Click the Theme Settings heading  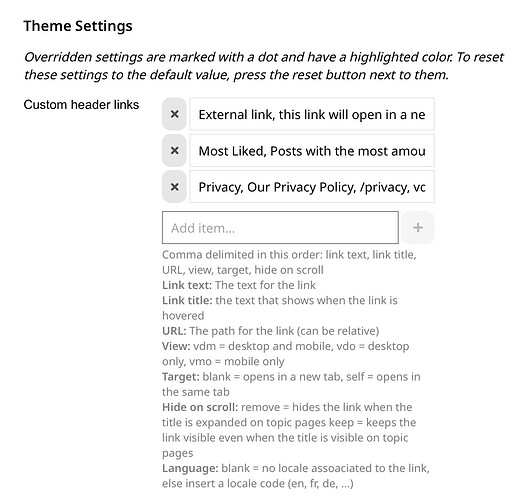click(78, 26)
